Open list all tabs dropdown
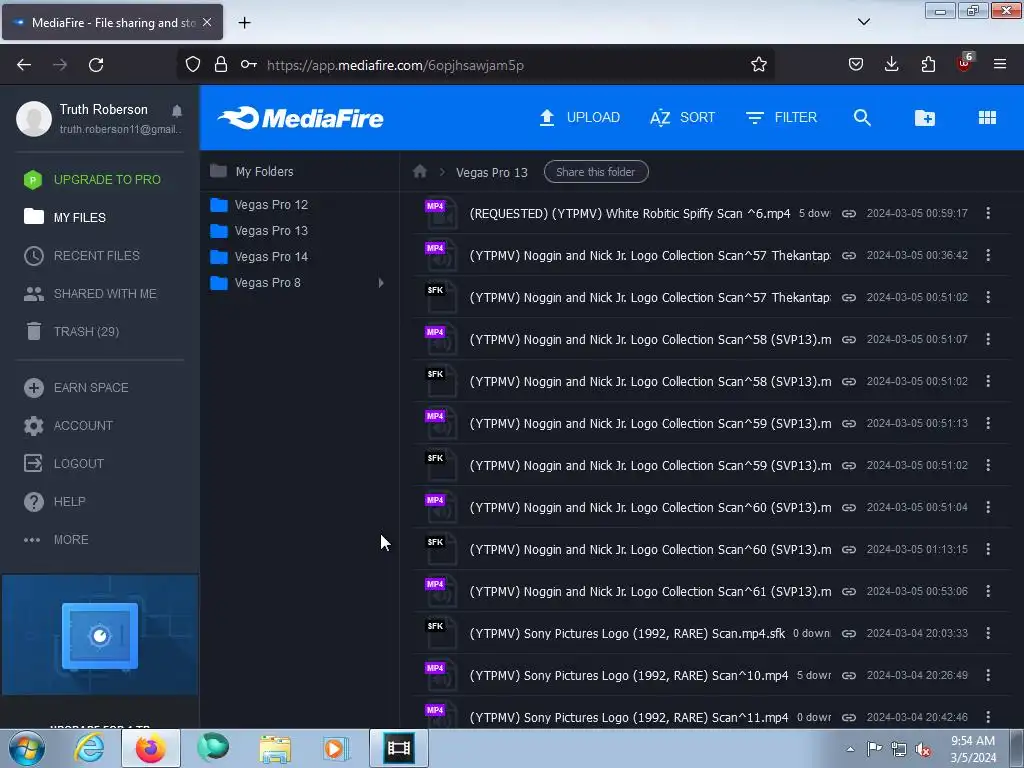The image size is (1024, 768). (863, 22)
